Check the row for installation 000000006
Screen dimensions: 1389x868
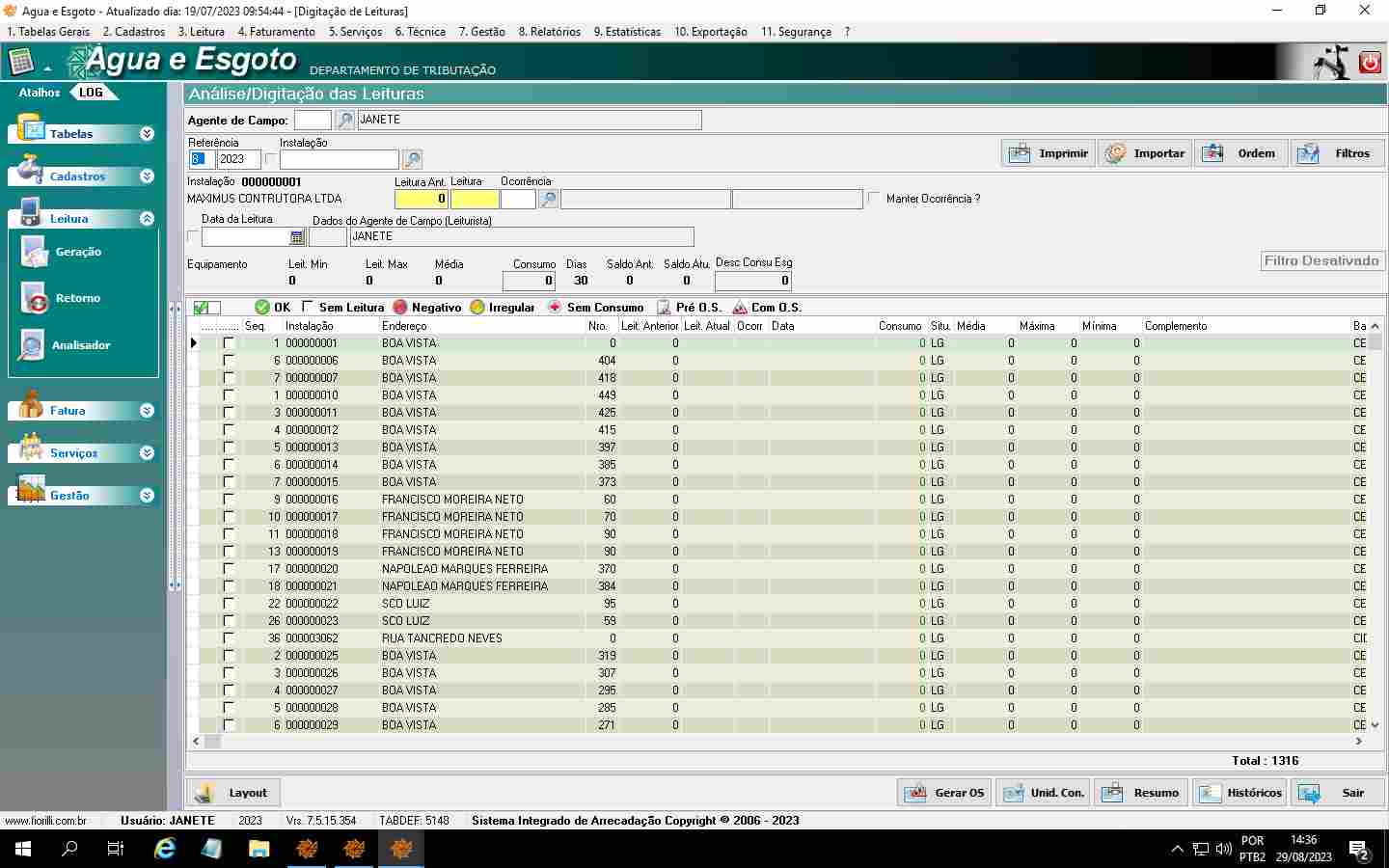(229, 361)
